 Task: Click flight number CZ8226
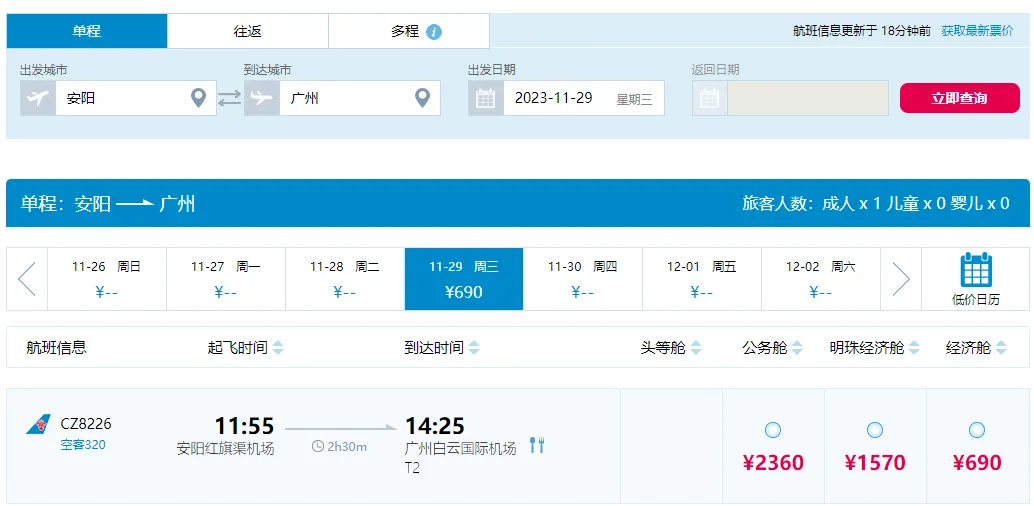point(86,424)
